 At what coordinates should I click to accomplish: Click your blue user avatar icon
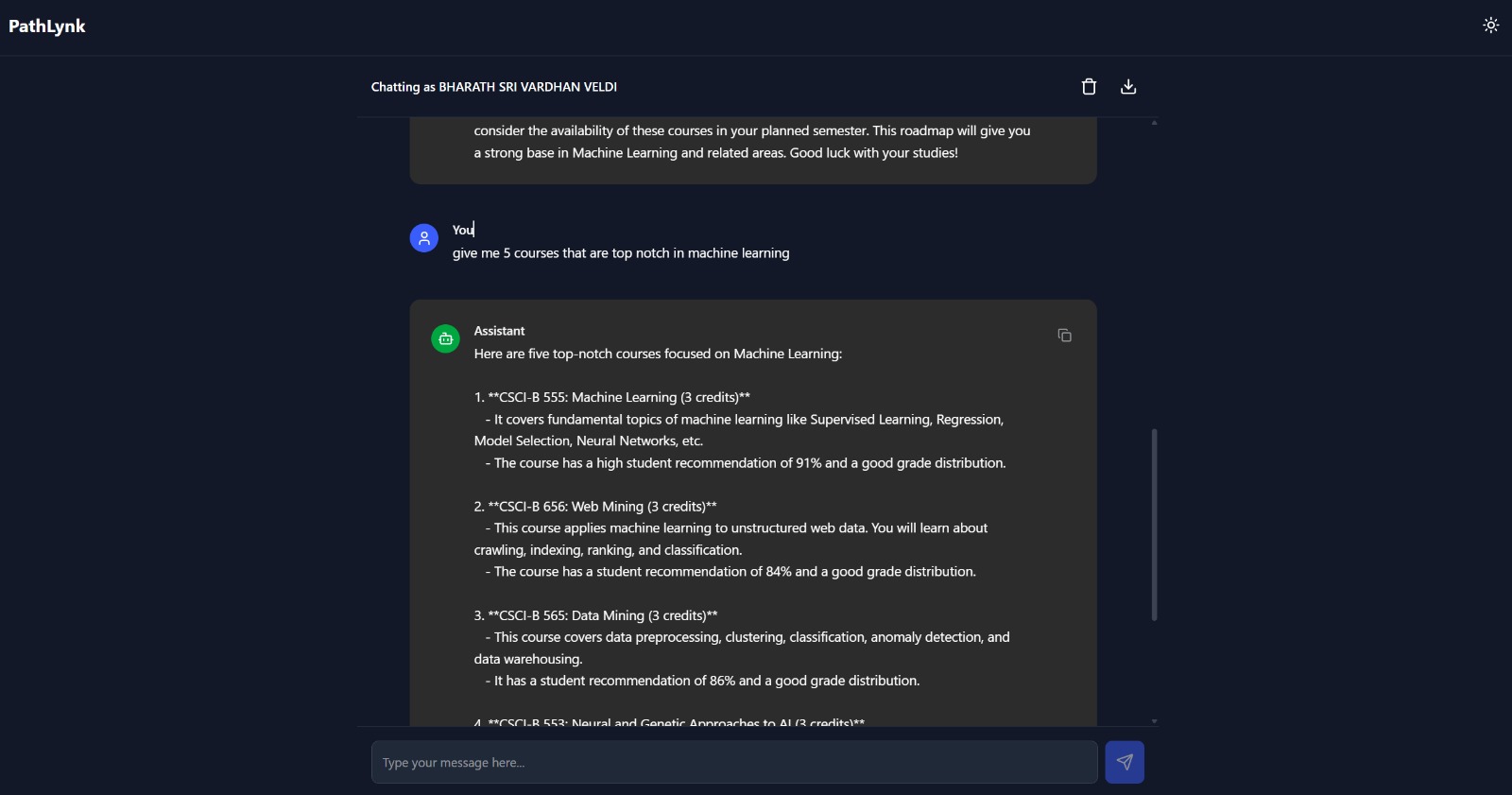click(423, 237)
